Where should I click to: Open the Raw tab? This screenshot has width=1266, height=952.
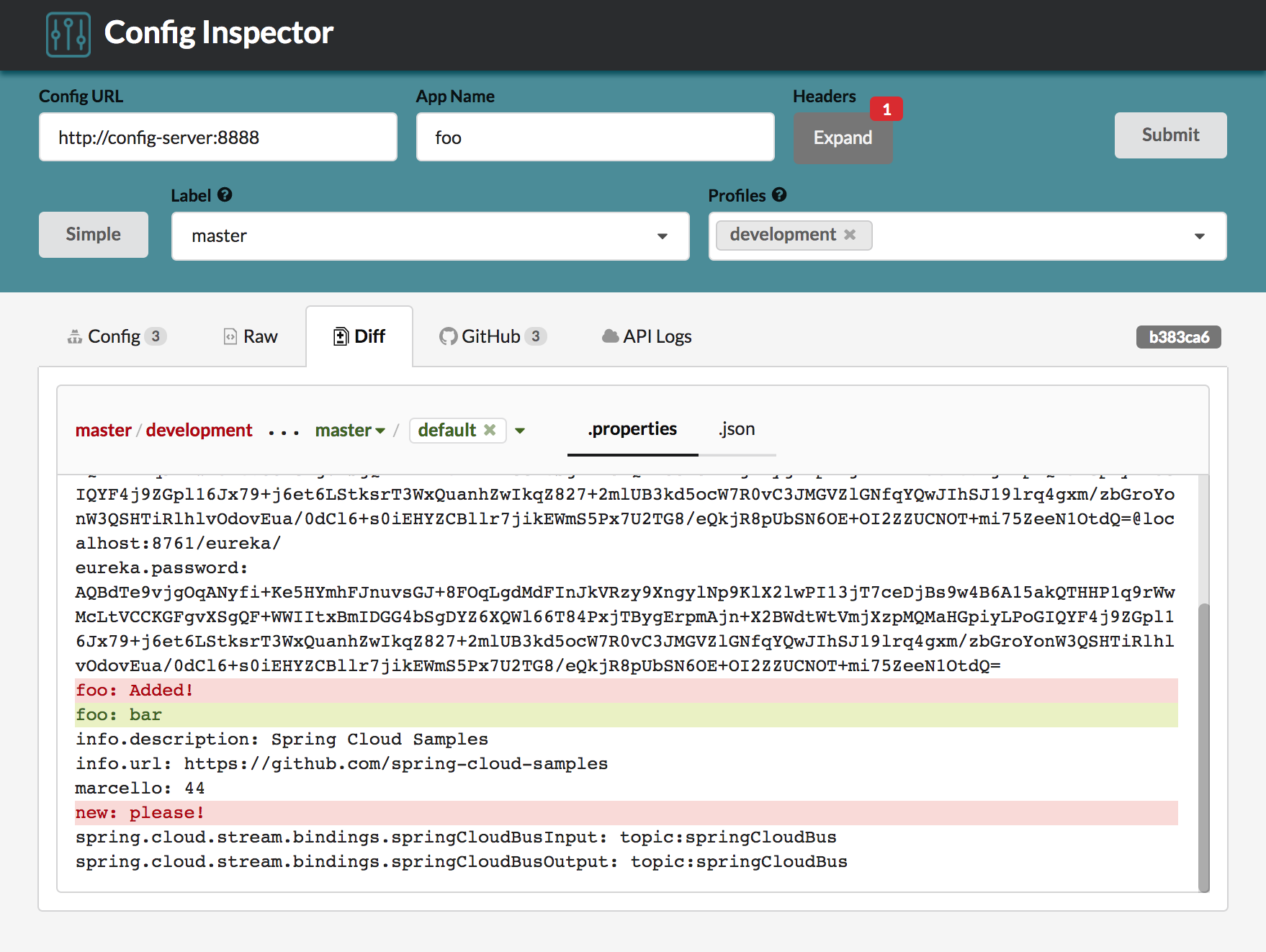coord(251,336)
